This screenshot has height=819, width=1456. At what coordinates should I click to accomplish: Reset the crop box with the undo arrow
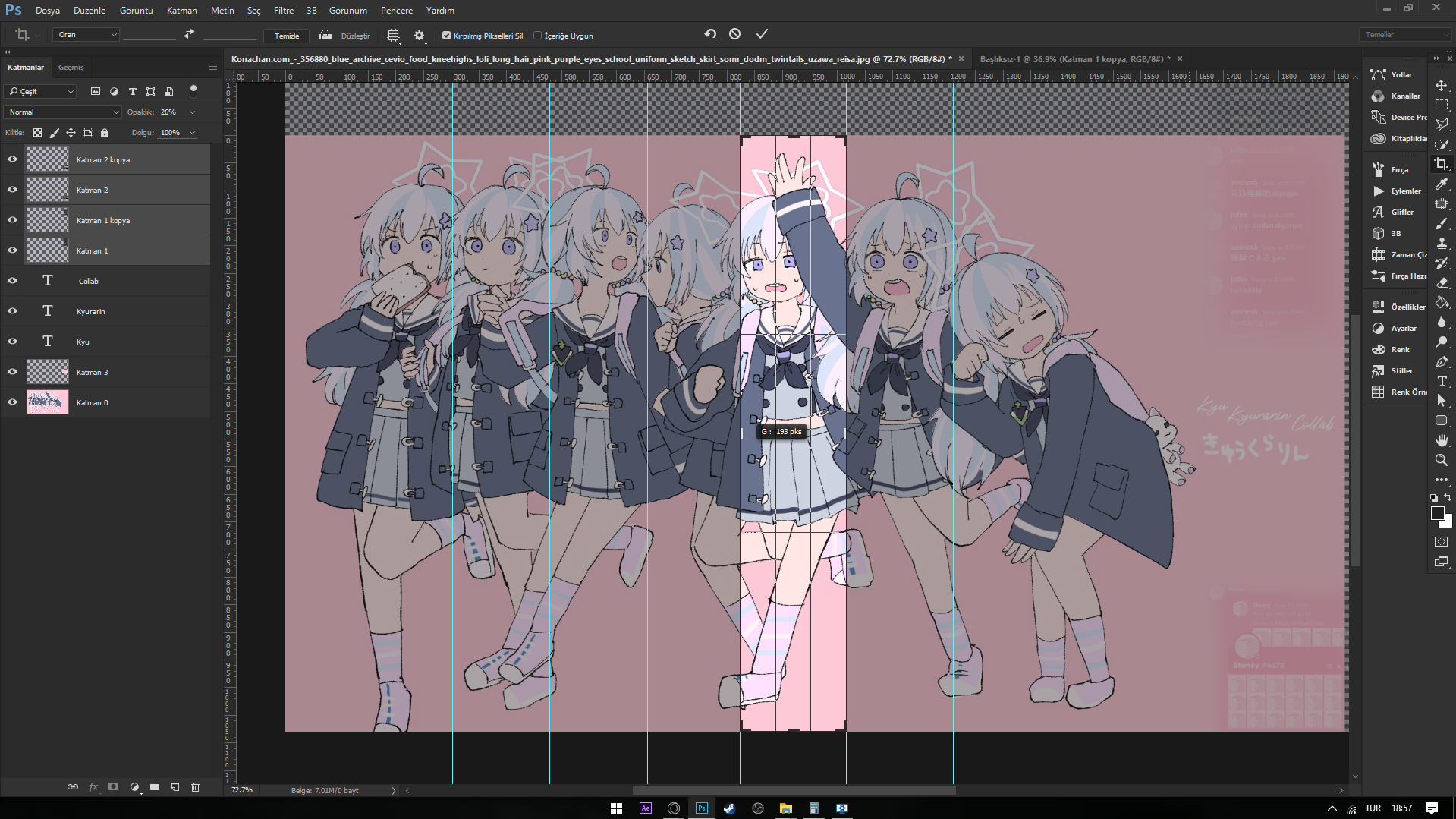710,34
